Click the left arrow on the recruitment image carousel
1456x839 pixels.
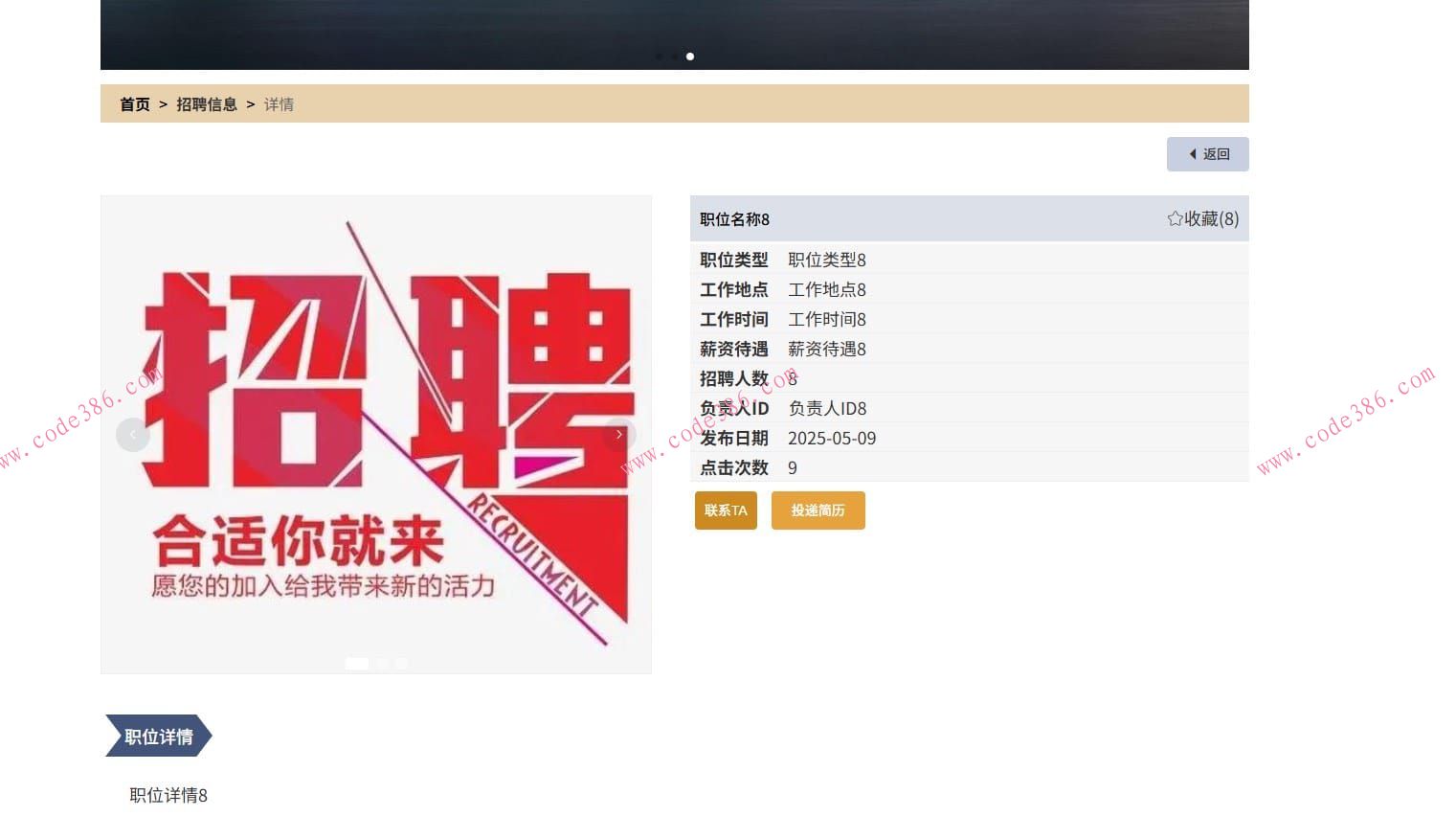133,434
